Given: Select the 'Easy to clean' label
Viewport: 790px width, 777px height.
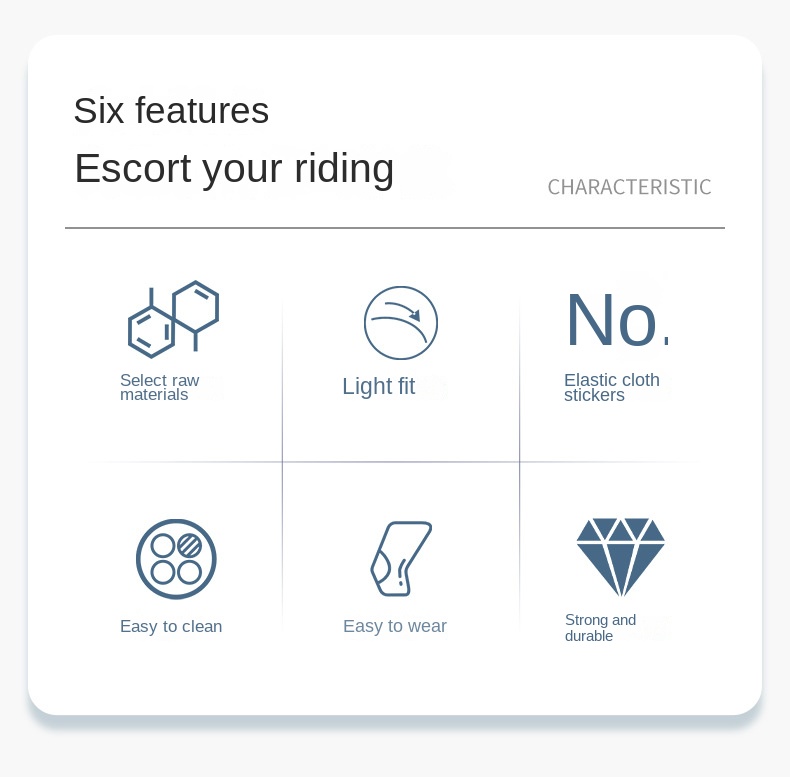Looking at the screenshot, I should (171, 626).
